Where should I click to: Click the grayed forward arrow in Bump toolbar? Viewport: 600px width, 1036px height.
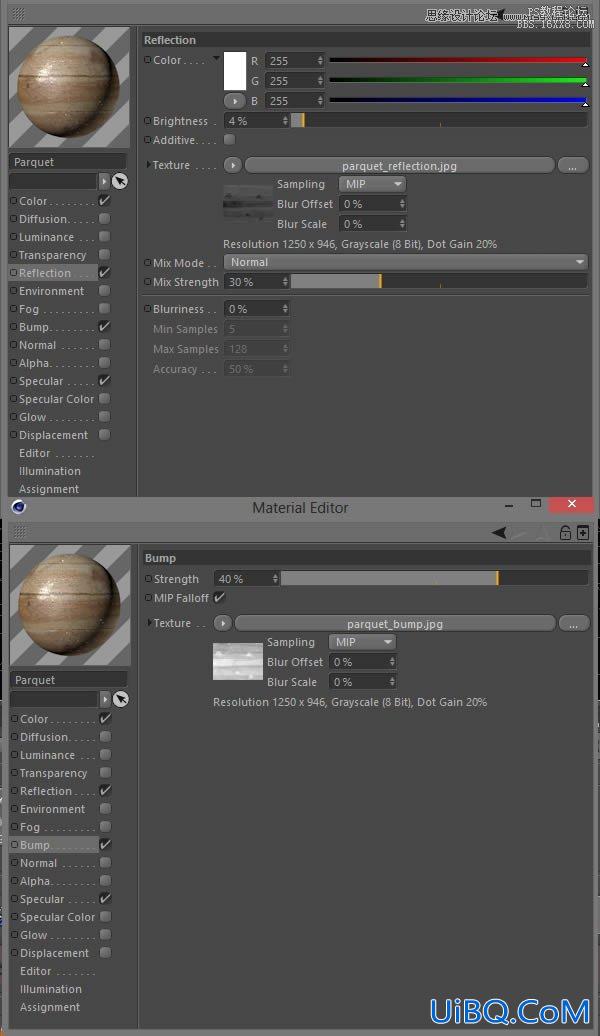pyautogui.click(x=520, y=533)
